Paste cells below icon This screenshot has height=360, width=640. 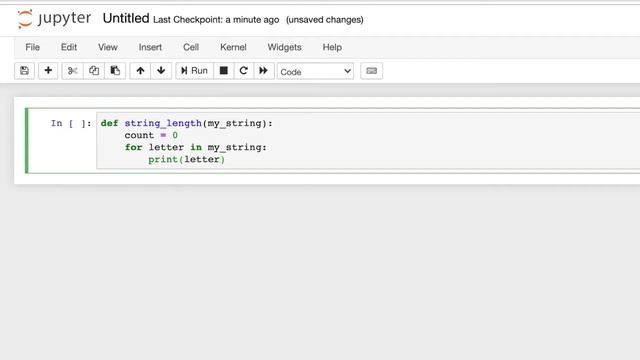click(x=115, y=71)
